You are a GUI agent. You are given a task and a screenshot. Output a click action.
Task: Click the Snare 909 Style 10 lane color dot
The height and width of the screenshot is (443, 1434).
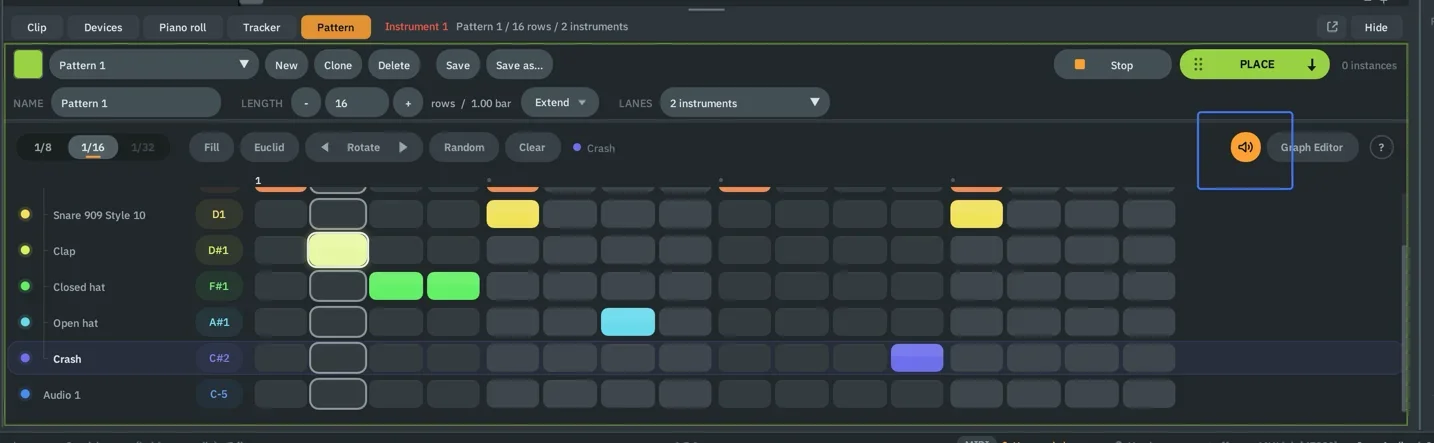pos(25,214)
